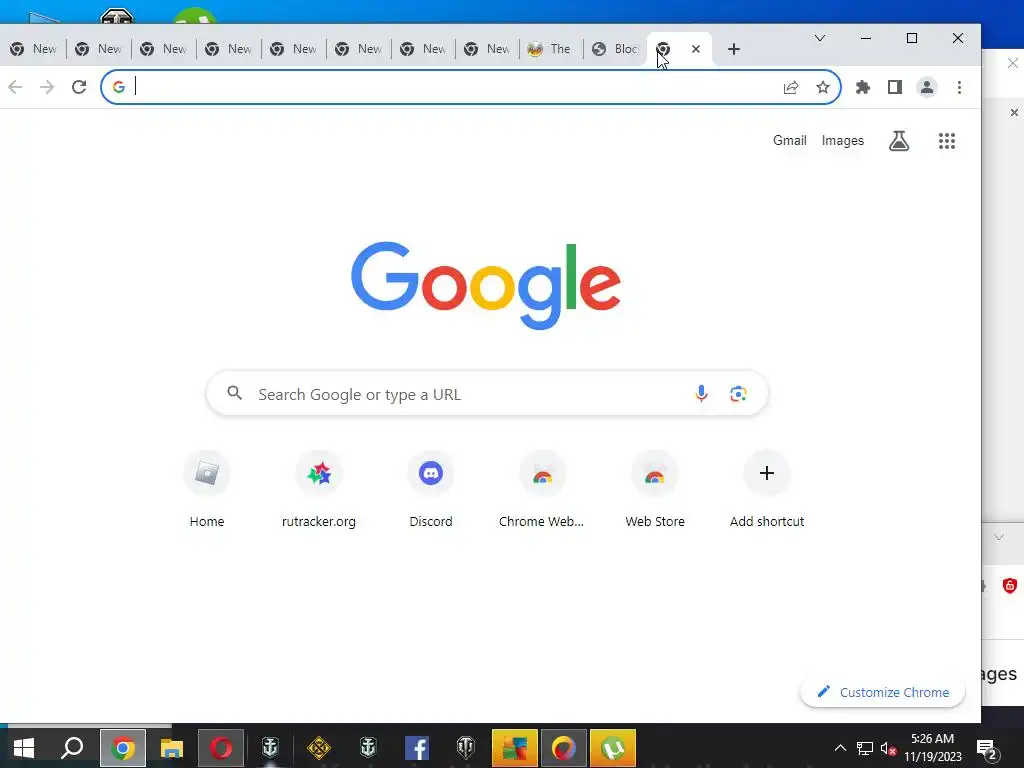The image size is (1024, 768).
Task: Open Facebook from the taskbar
Action: tap(417, 748)
